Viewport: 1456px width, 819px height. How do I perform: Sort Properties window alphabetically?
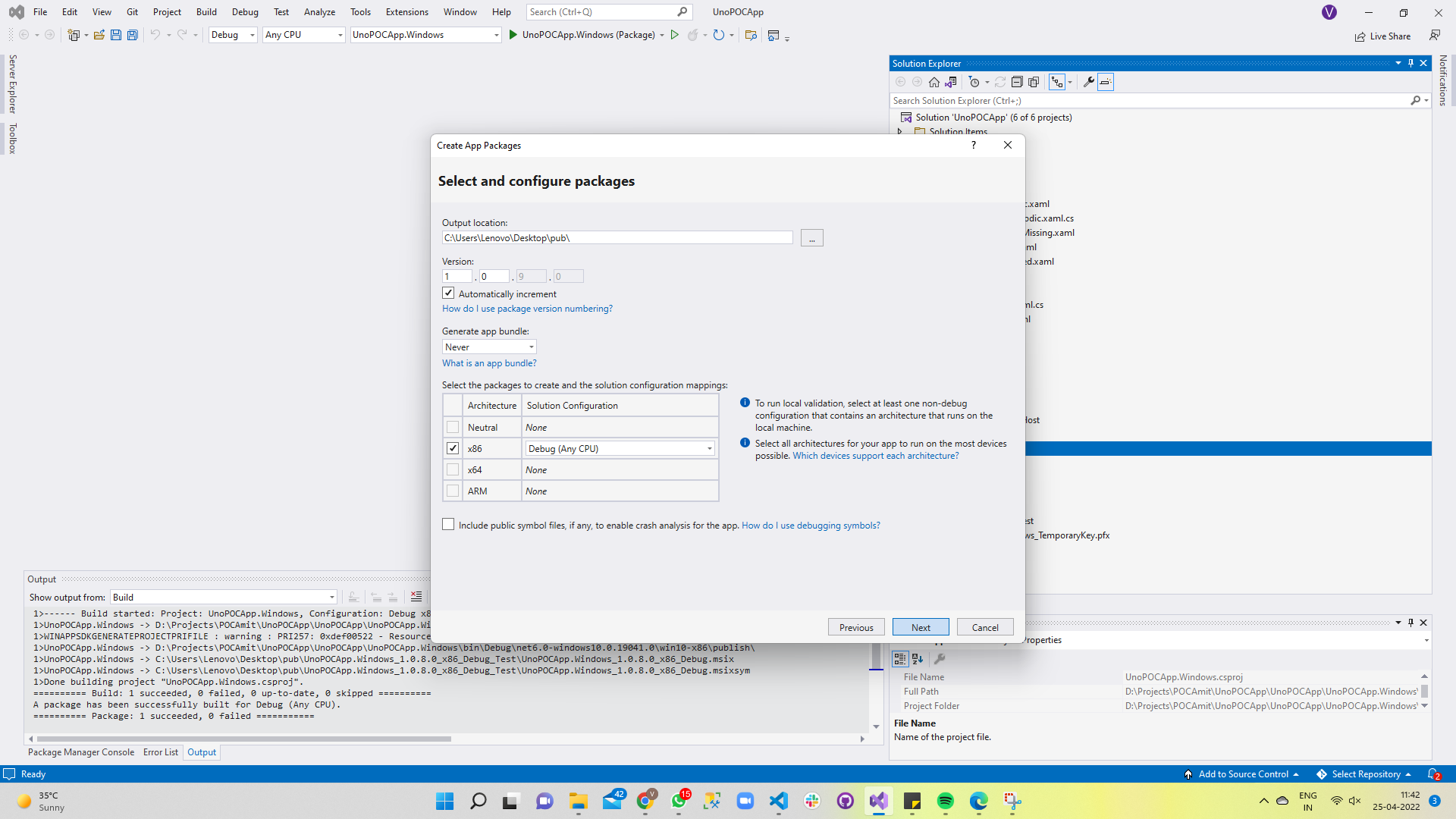click(918, 658)
